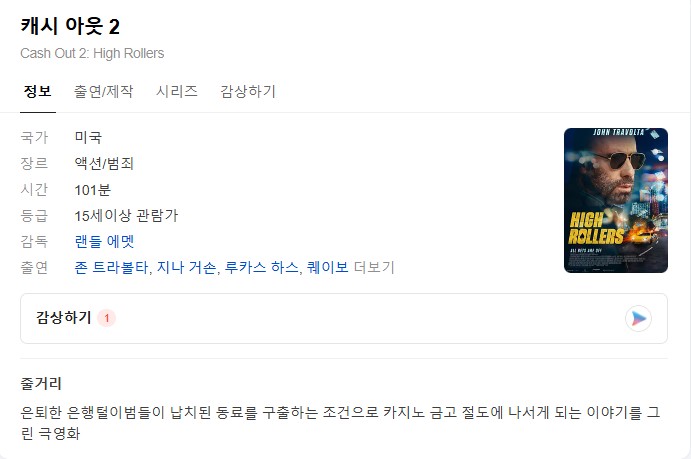Viewport: 691px width, 459px height.
Task: Click the colorful play icon in 감상하기 box
Action: pyautogui.click(x=638, y=318)
